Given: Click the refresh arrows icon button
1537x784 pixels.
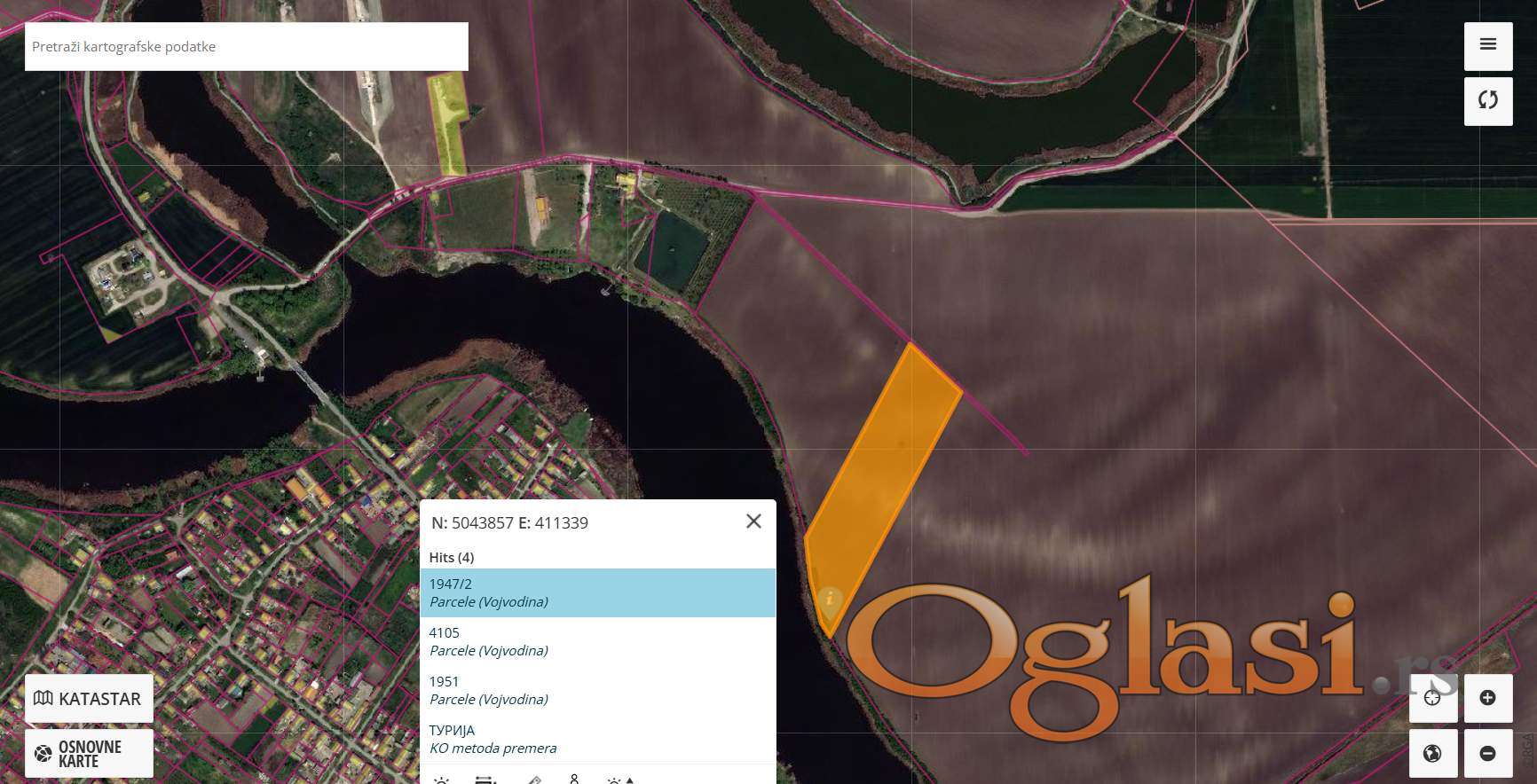Looking at the screenshot, I should [1488, 100].
